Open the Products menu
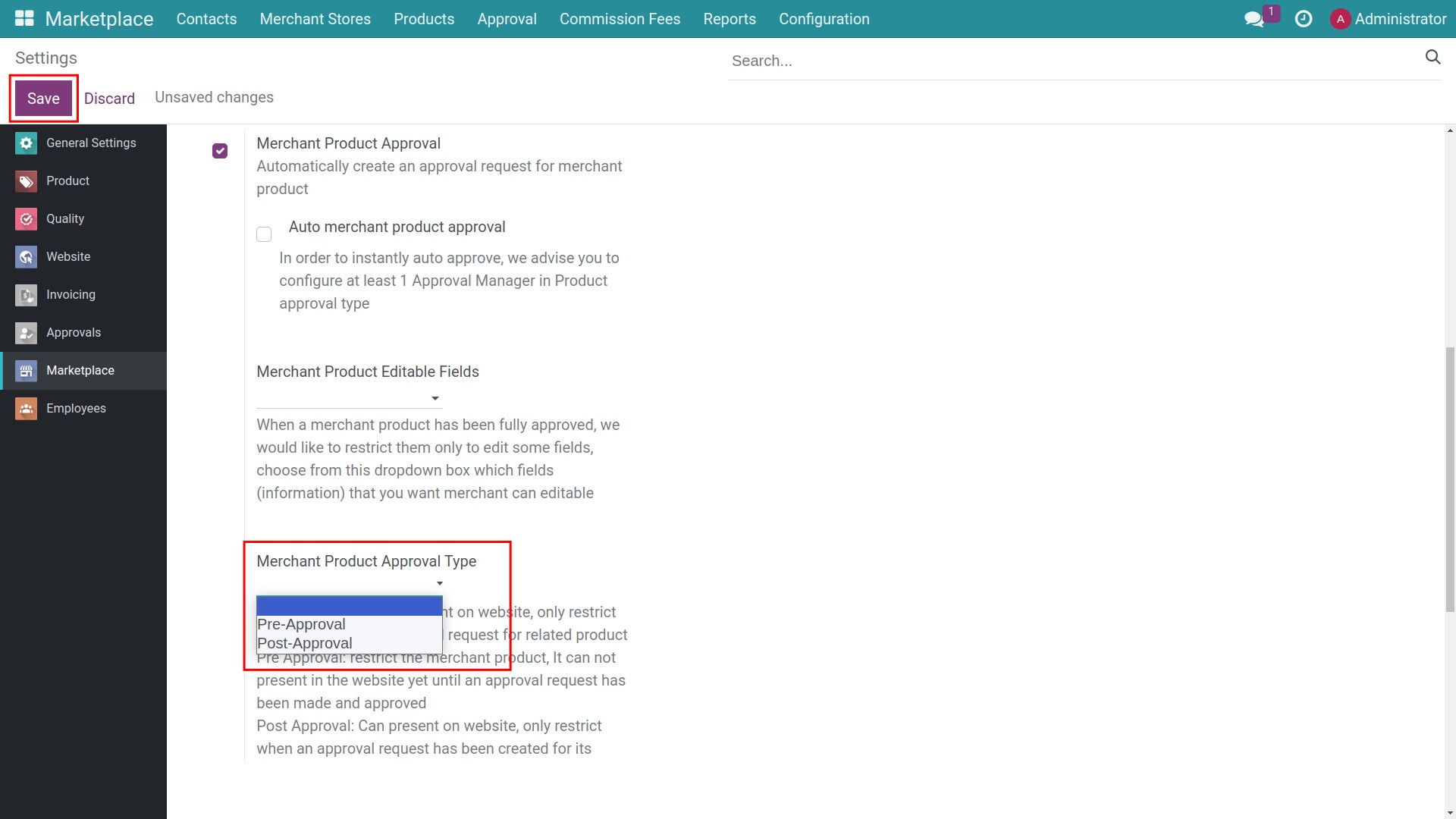The image size is (1456, 819). 424,19
